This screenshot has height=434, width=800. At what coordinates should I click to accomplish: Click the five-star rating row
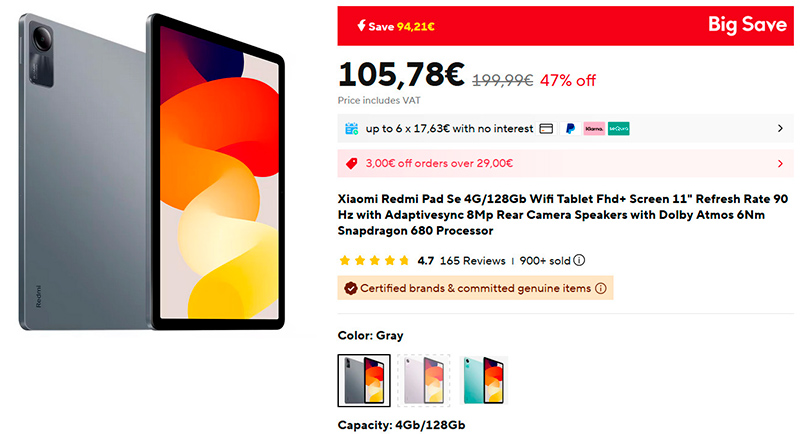(x=375, y=261)
